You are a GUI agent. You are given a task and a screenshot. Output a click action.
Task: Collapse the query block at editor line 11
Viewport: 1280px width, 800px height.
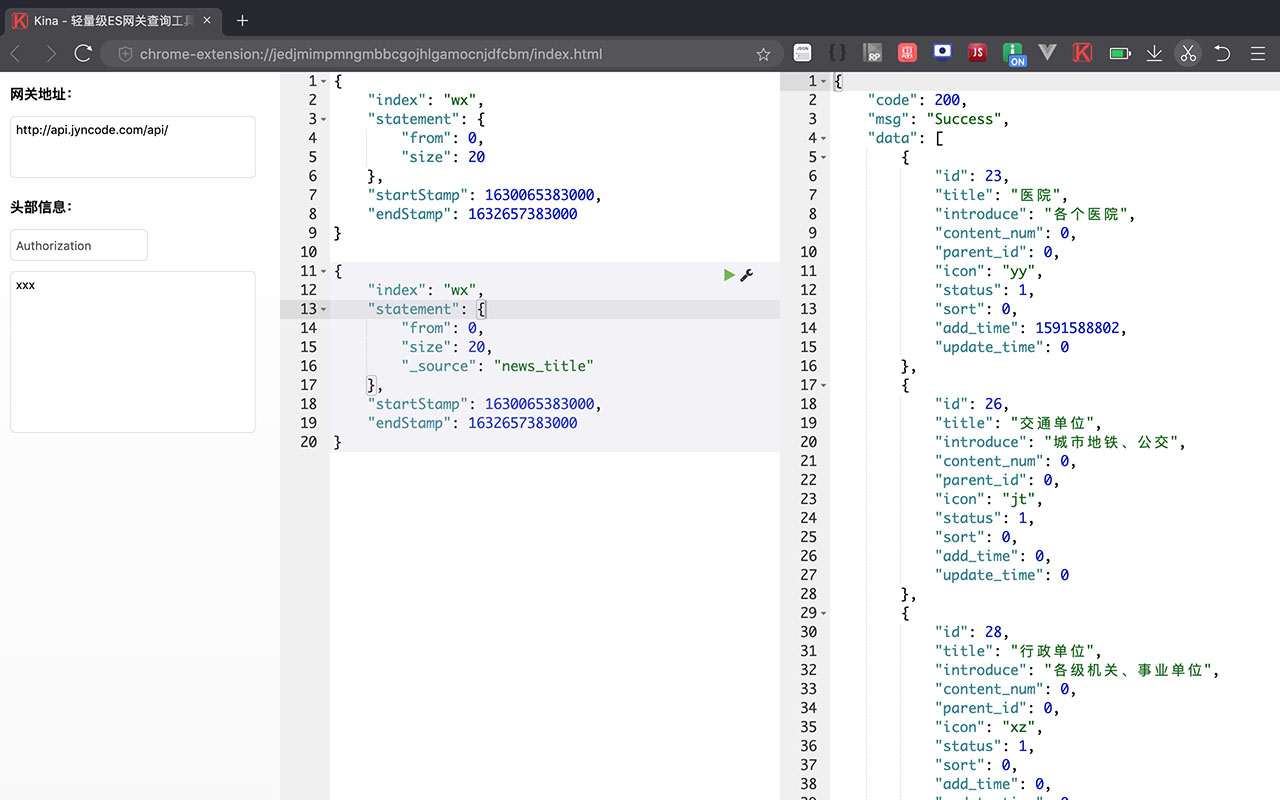pos(323,271)
